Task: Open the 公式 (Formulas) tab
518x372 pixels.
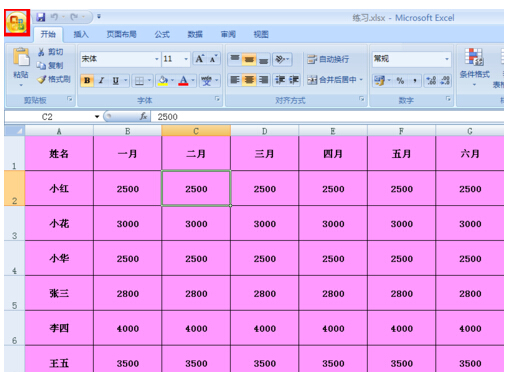Action: 162,34
